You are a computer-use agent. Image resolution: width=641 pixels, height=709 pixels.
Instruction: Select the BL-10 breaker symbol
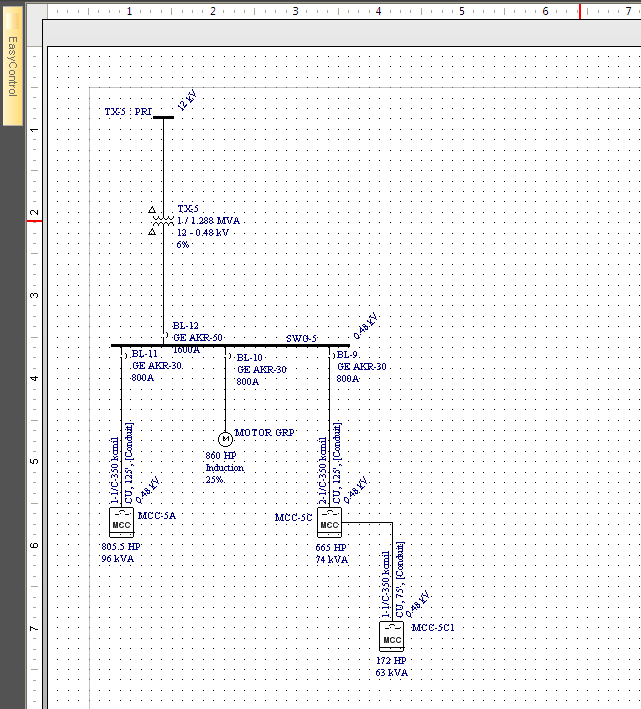pos(226,357)
